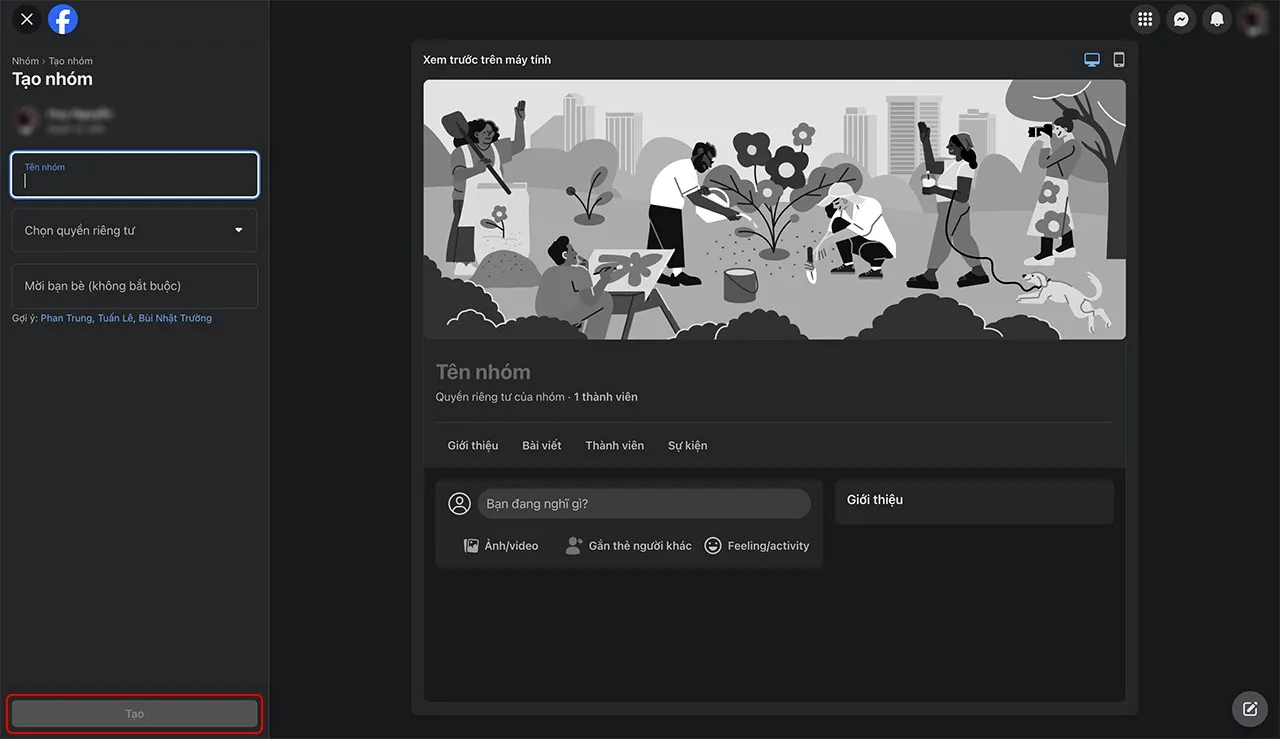Open Messenger from the top bar

(1181, 19)
